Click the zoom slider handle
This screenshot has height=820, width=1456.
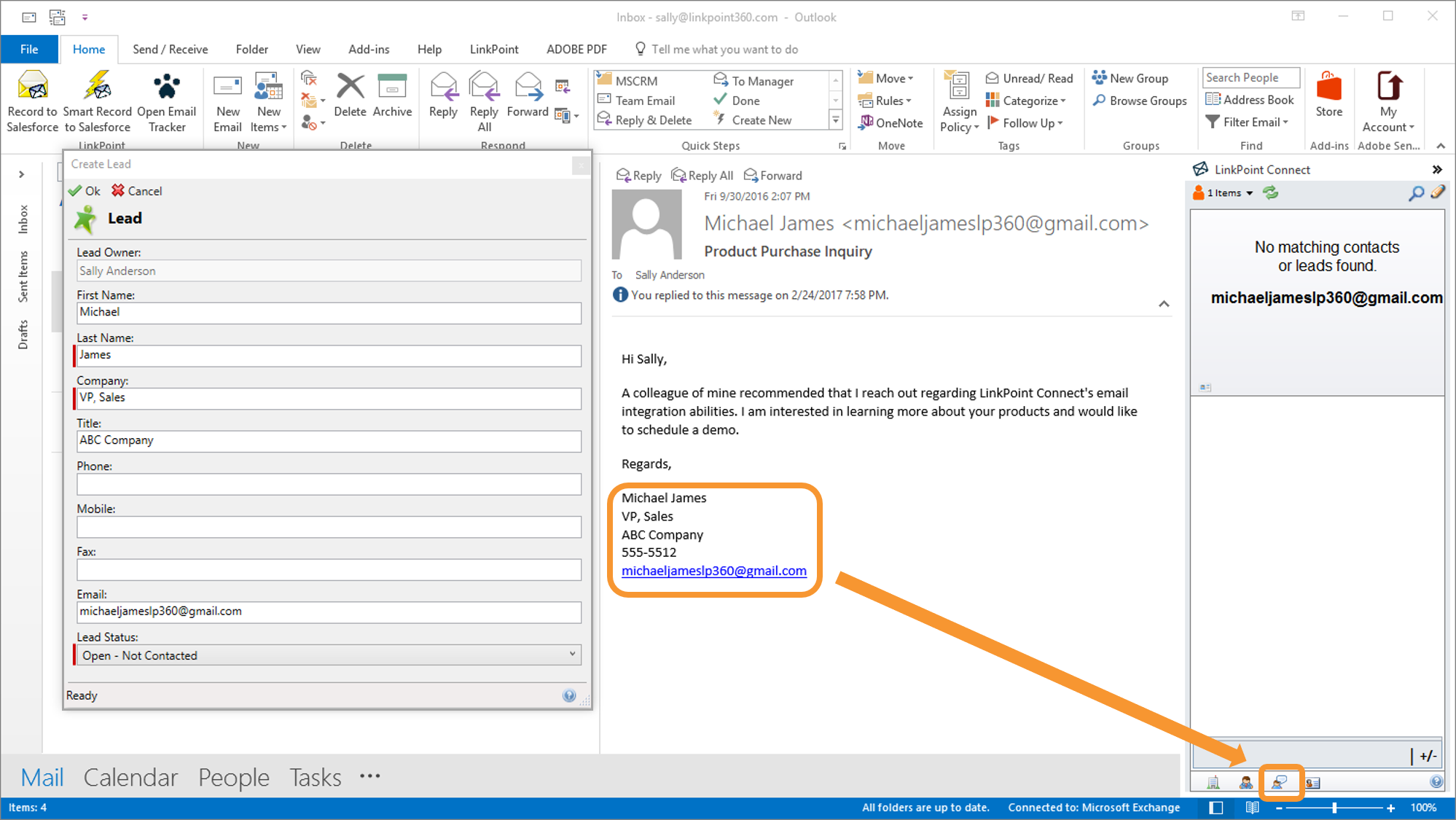point(1334,808)
